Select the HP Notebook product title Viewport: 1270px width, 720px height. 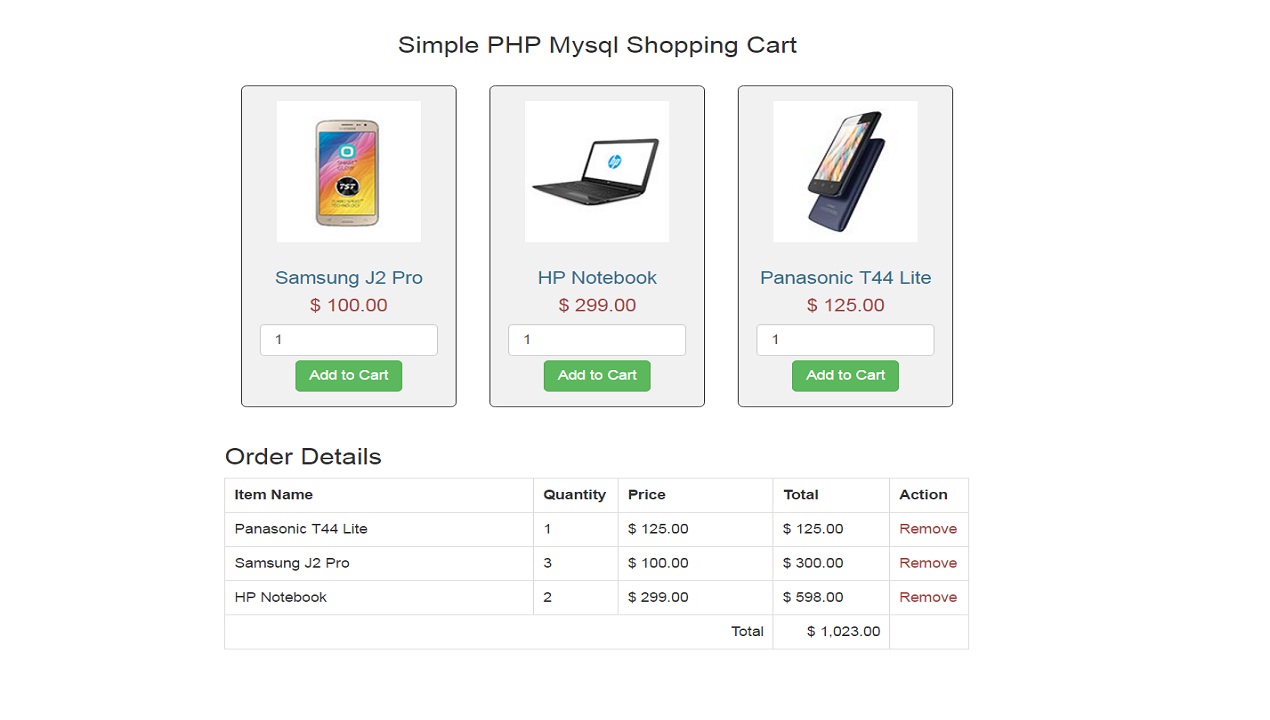point(597,277)
